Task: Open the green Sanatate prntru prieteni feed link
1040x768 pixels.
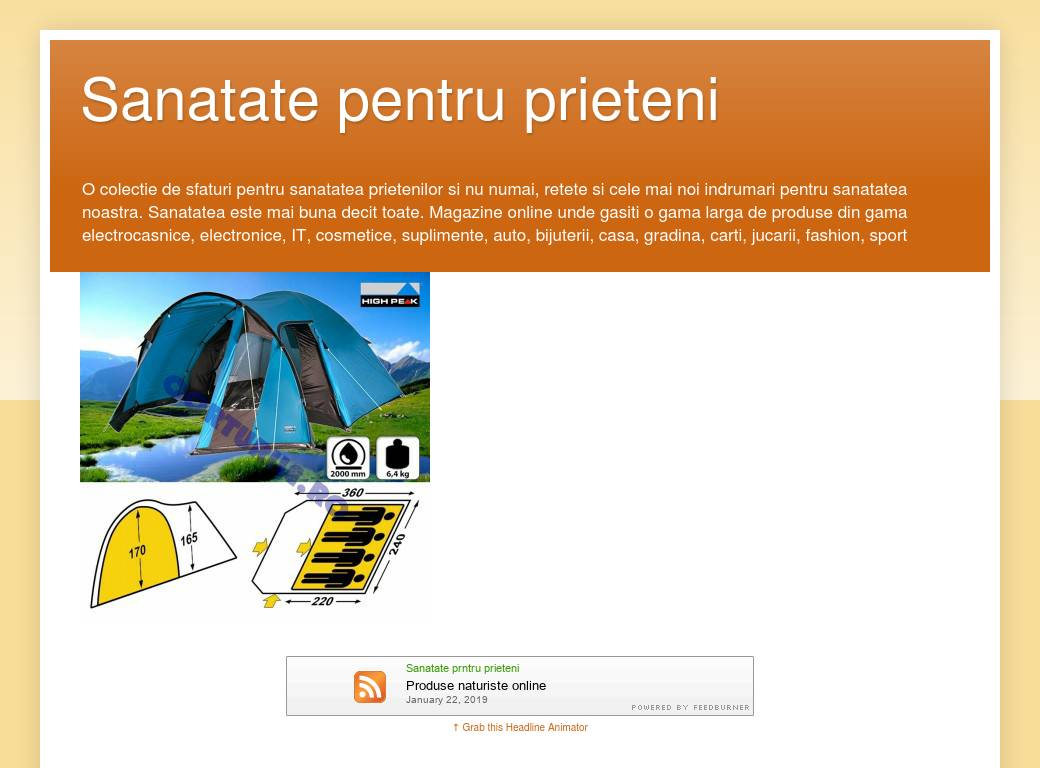Action: tap(462, 668)
